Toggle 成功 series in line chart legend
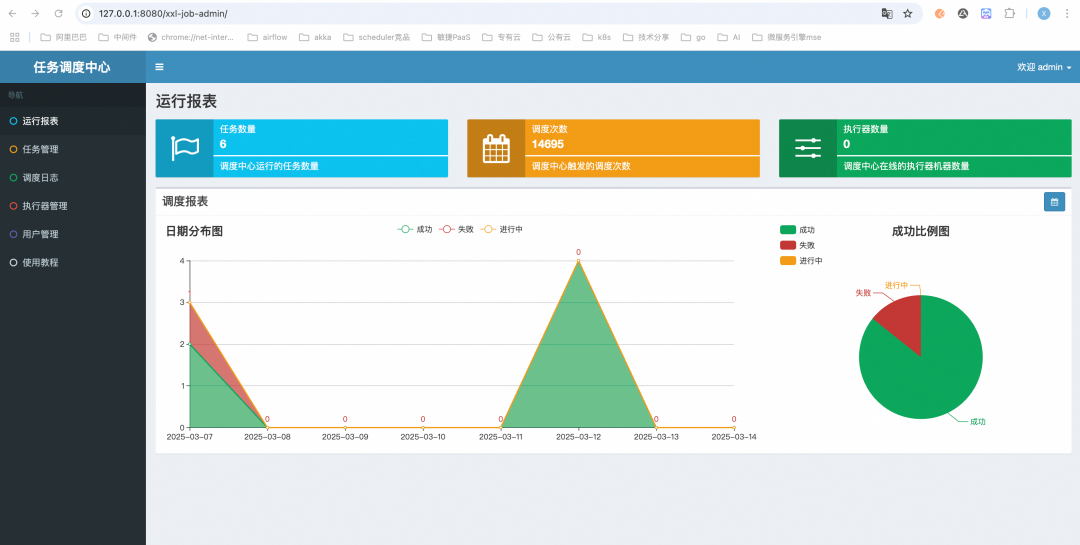The image size is (1080, 545). 415,229
